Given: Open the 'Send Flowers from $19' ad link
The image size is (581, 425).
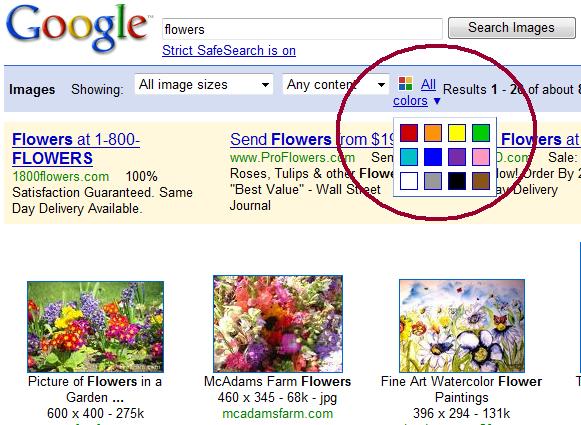Looking at the screenshot, I should (311, 140).
